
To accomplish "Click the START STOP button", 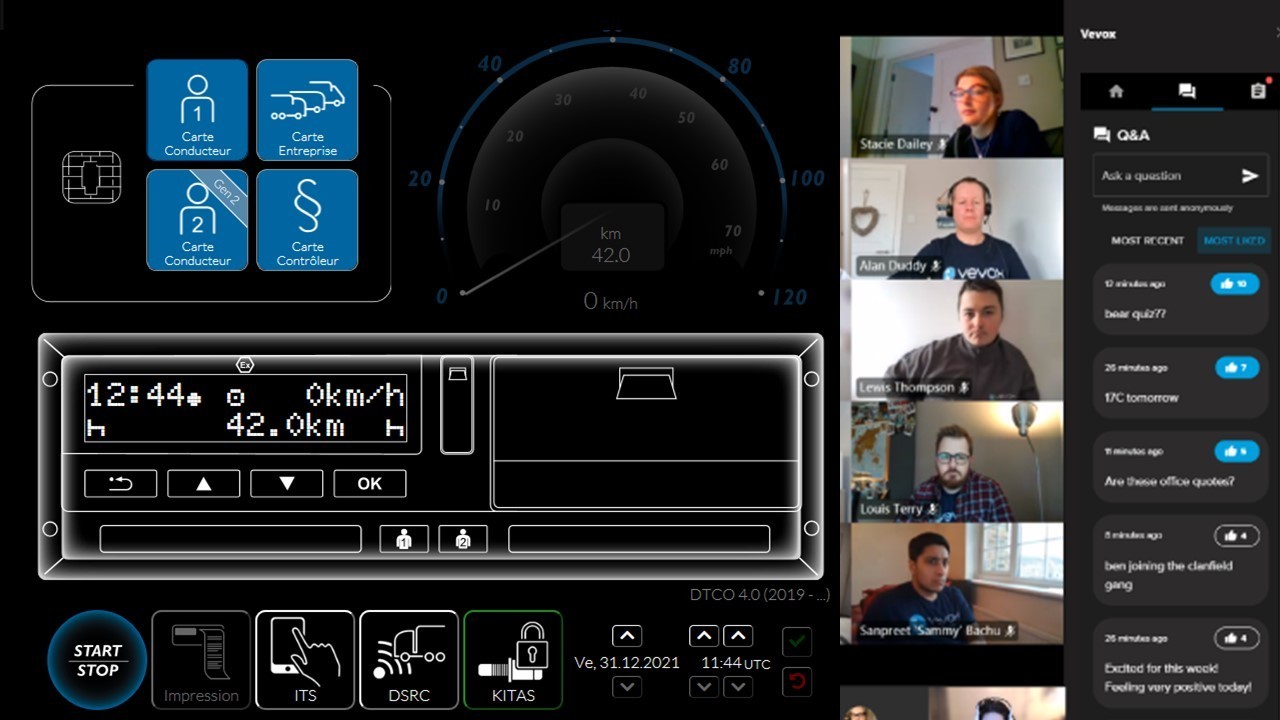I will [x=97, y=660].
